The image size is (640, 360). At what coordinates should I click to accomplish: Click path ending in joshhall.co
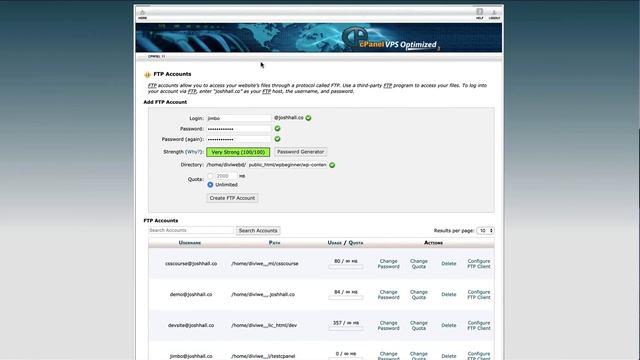pyautogui.click(x=263, y=294)
